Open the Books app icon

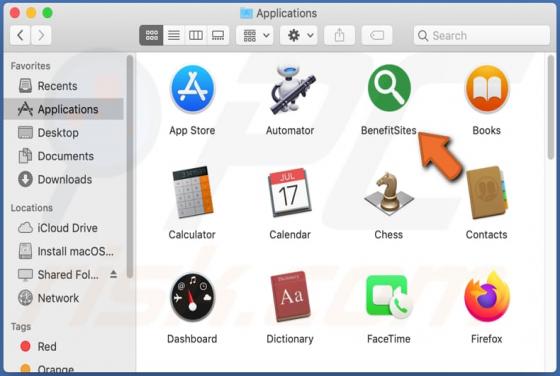(487, 89)
